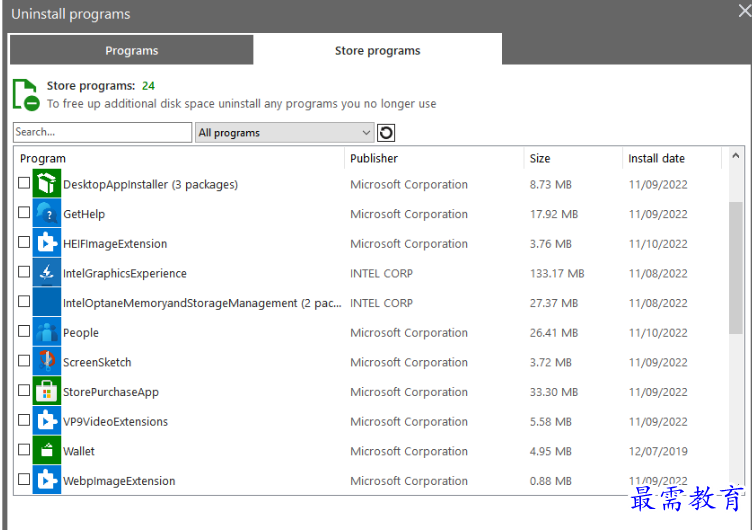Click the refresh list icon button

pos(386,133)
